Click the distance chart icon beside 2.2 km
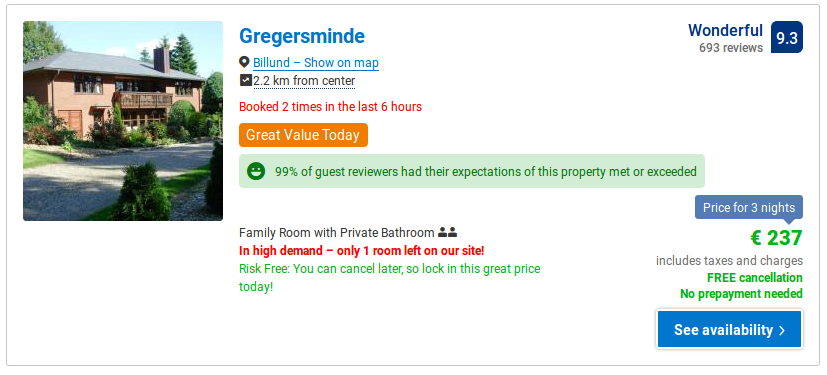 245,80
